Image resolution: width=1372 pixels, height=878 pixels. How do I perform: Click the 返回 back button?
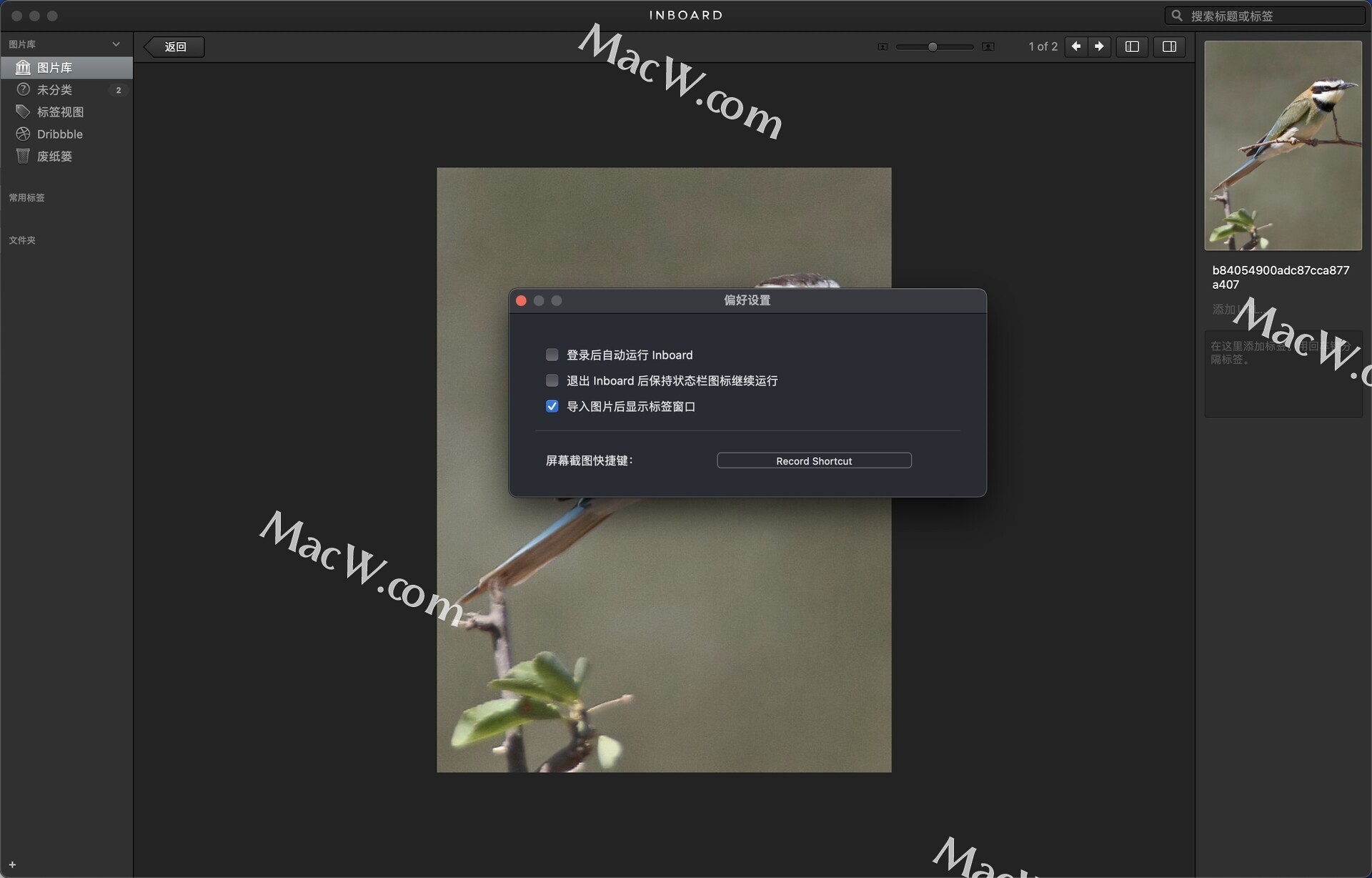point(175,46)
